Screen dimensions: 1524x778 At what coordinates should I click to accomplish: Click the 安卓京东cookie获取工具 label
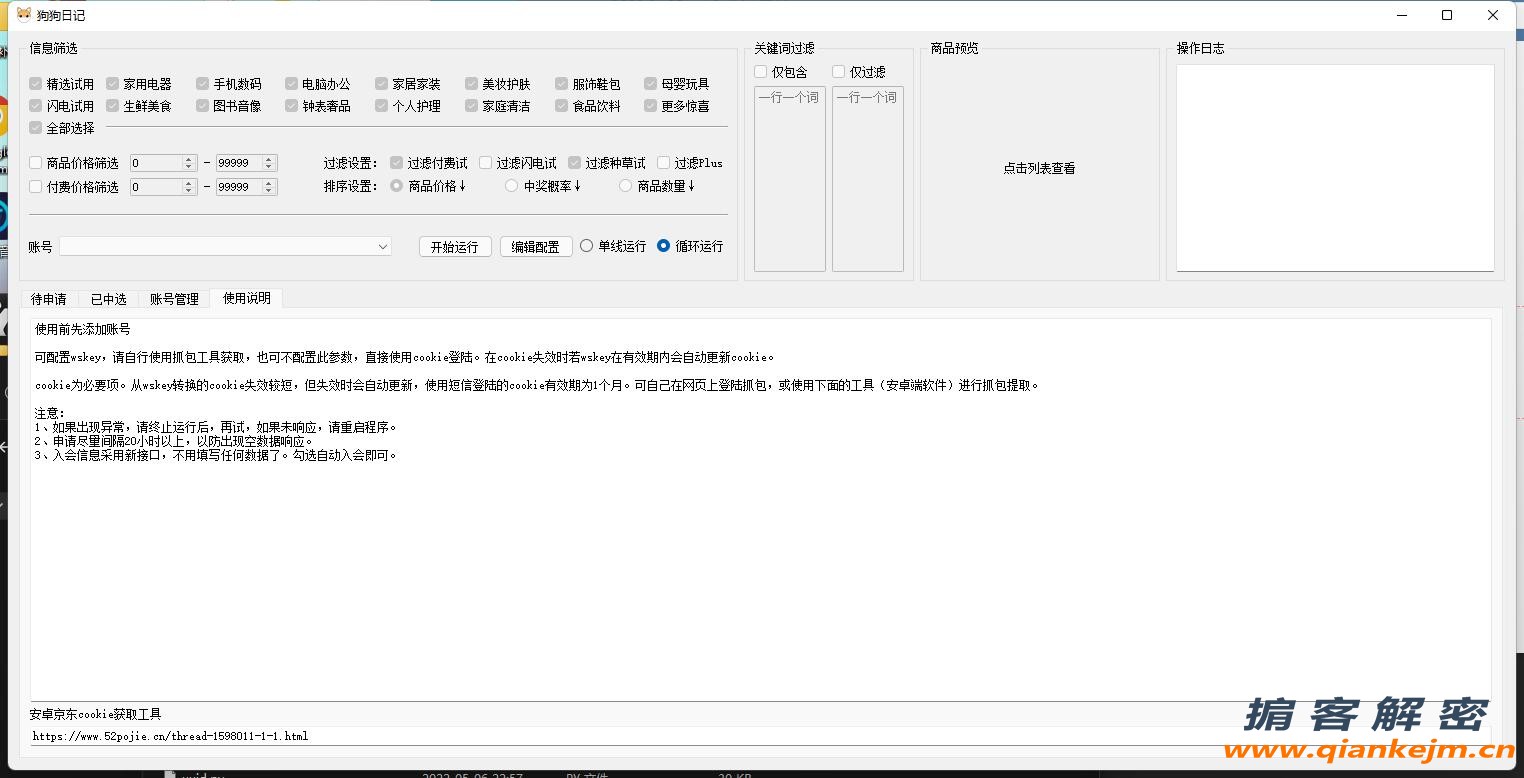coord(95,714)
